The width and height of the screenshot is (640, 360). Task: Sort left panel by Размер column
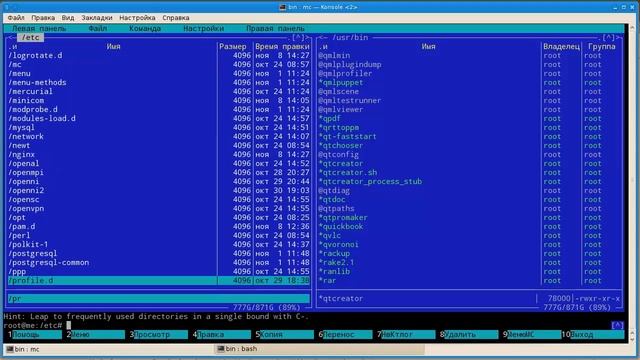point(233,47)
